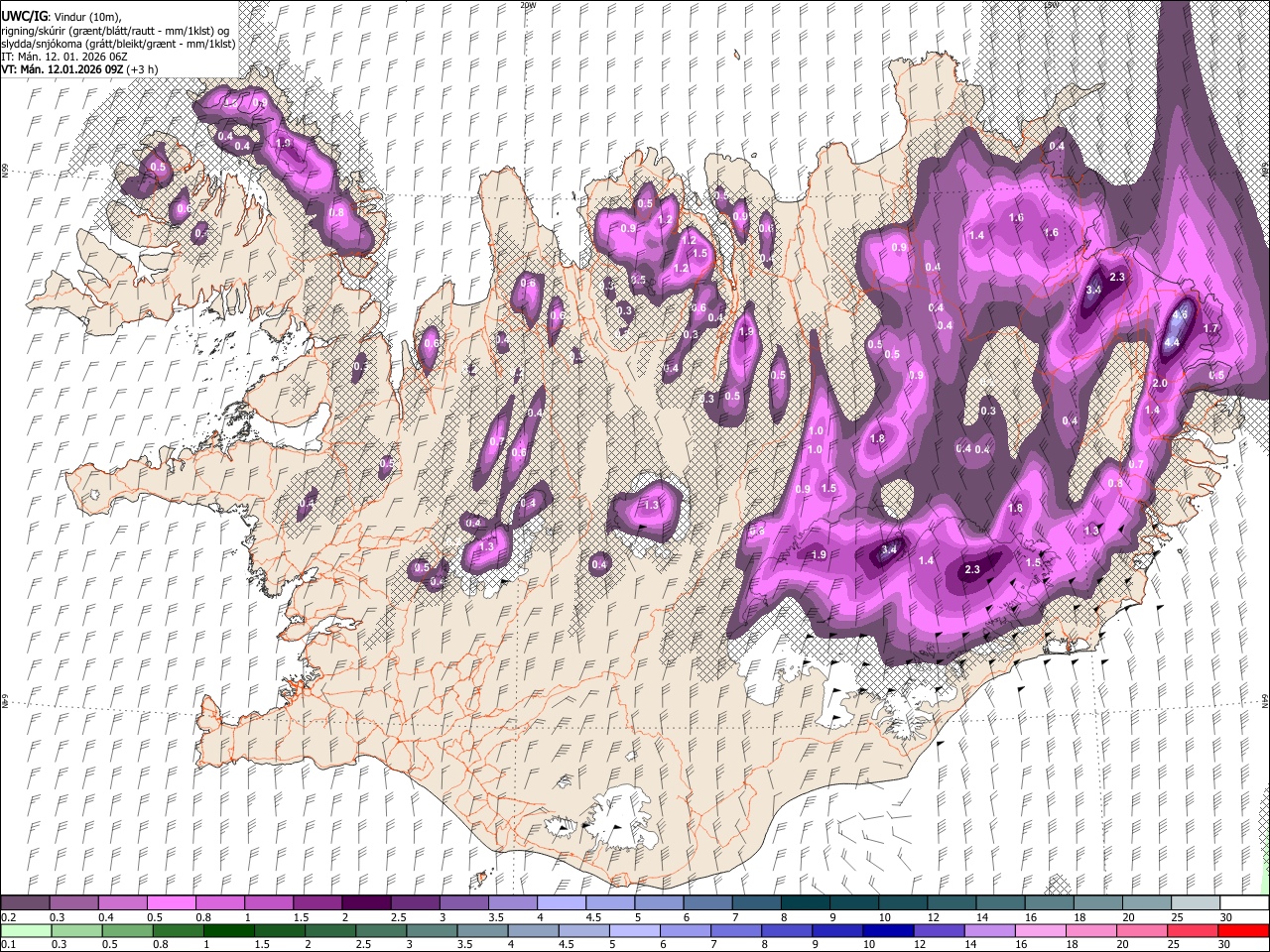
Task: Pick the deep blue rain swatch for 10–12
Action: pos(889,930)
